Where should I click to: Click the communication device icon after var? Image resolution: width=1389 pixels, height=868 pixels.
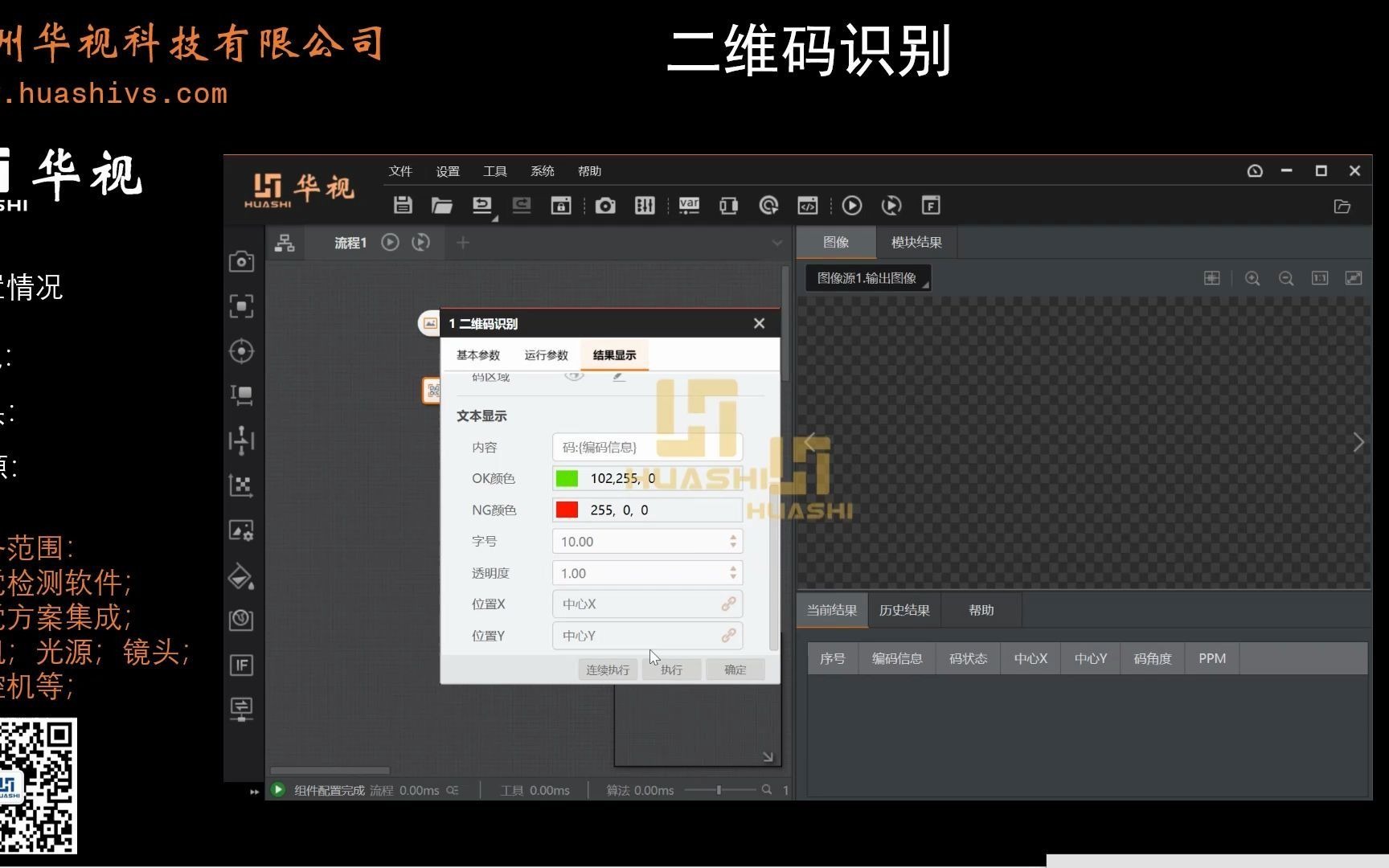[x=728, y=206]
